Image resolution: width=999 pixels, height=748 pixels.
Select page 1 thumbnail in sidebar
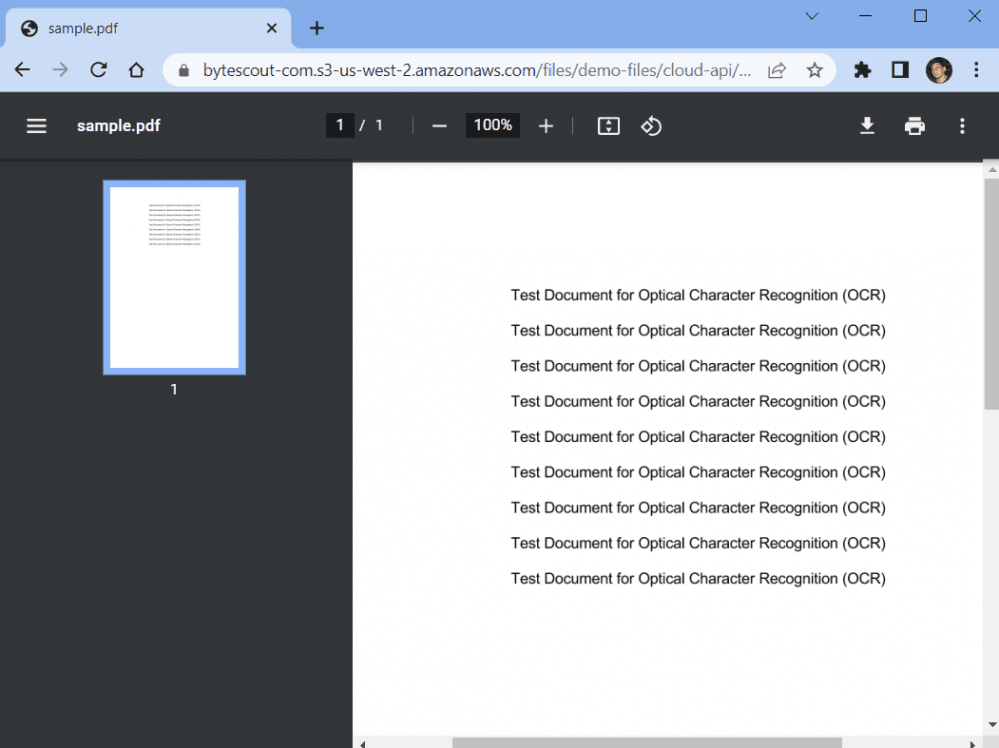click(174, 278)
